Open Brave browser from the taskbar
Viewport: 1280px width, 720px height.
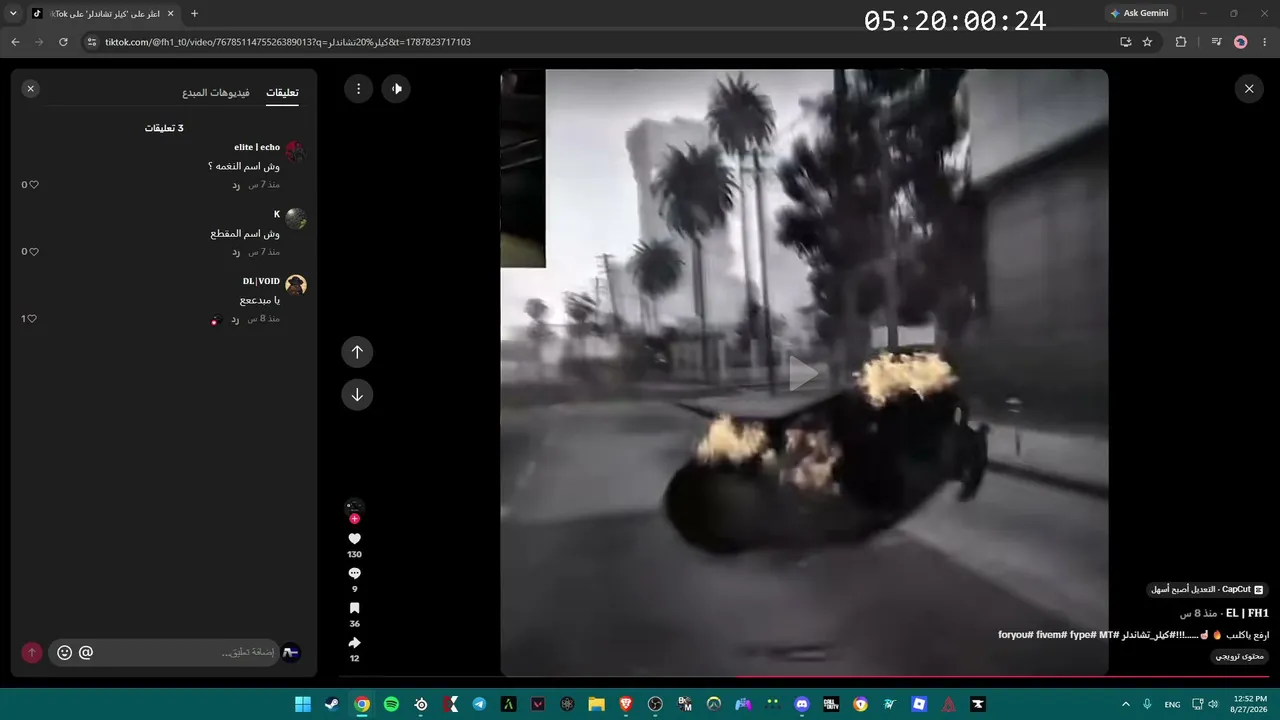[x=626, y=704]
